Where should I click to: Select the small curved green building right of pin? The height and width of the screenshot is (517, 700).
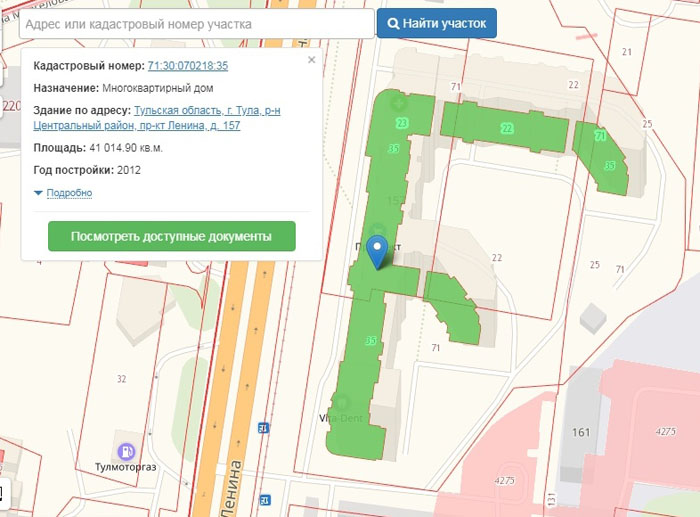tap(454, 307)
